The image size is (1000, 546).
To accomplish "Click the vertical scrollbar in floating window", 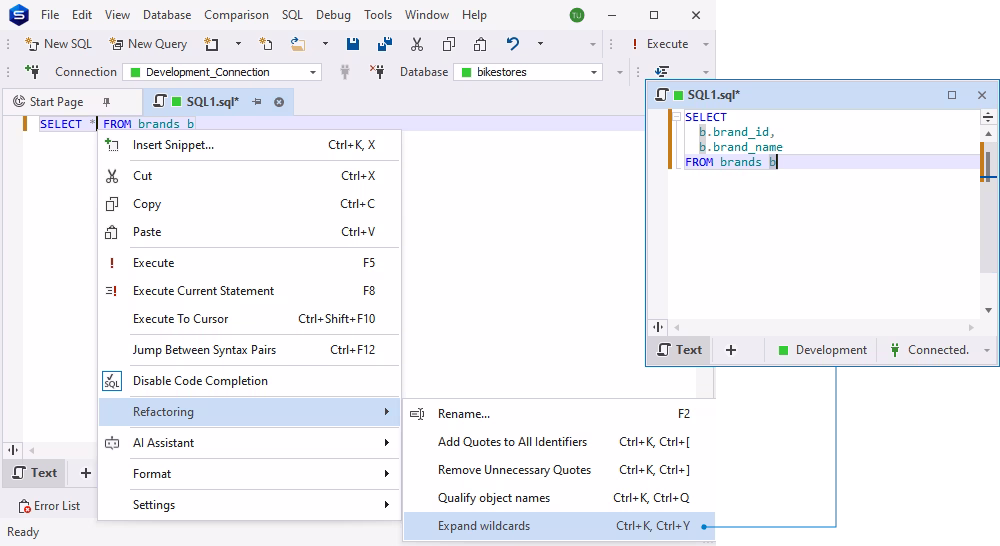I will [x=989, y=222].
